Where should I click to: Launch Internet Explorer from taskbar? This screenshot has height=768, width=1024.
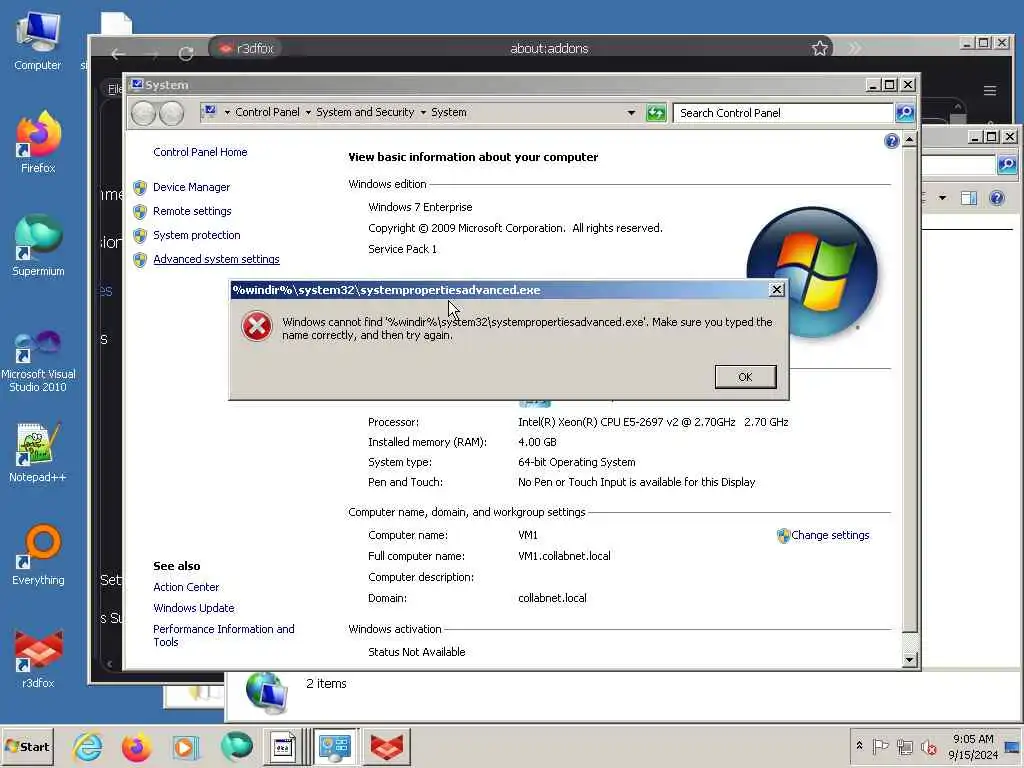[x=88, y=747]
